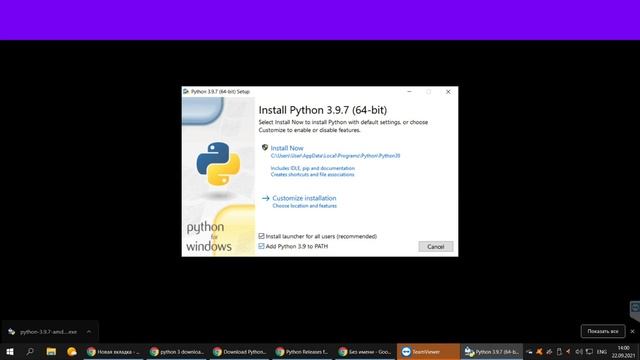Click 'Choose location and features' text

[304, 206]
